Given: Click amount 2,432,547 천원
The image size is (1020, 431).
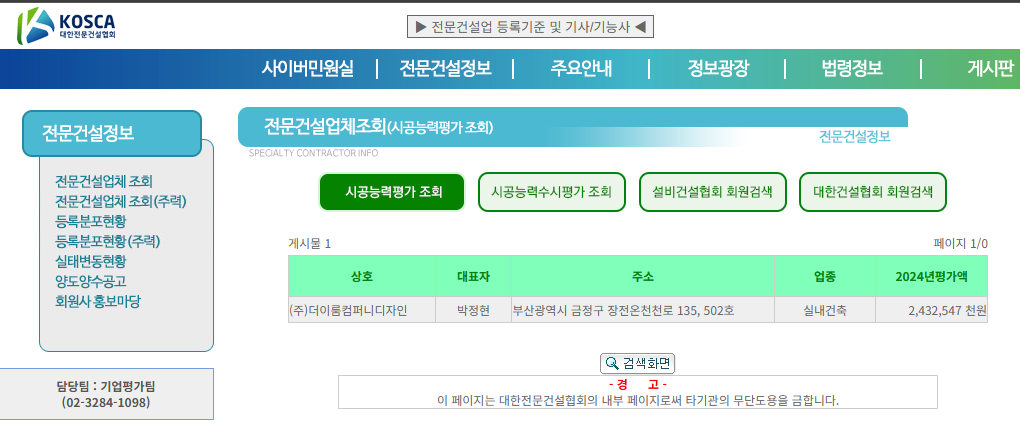Looking at the screenshot, I should (x=948, y=310).
